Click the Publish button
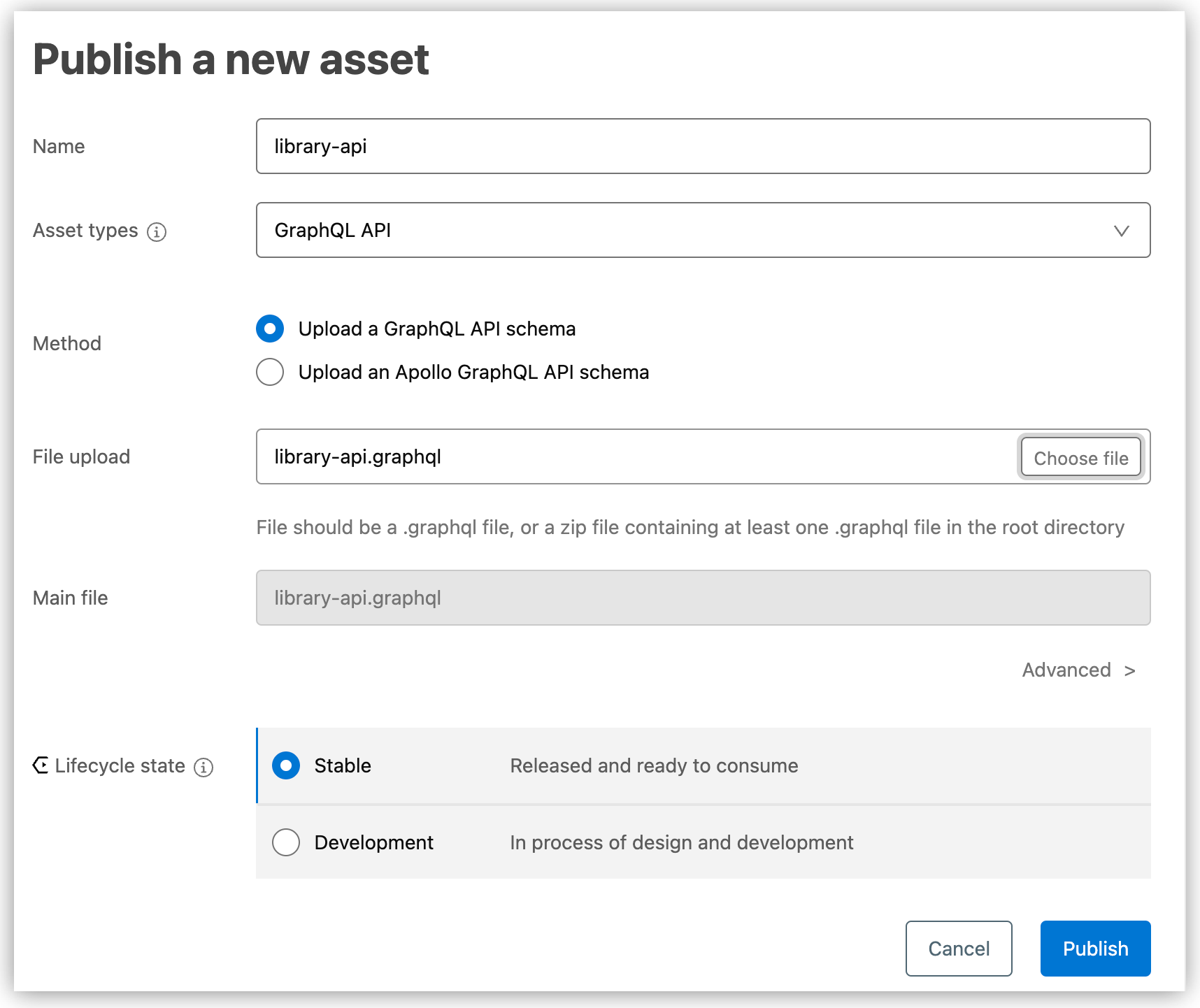 tap(1095, 949)
